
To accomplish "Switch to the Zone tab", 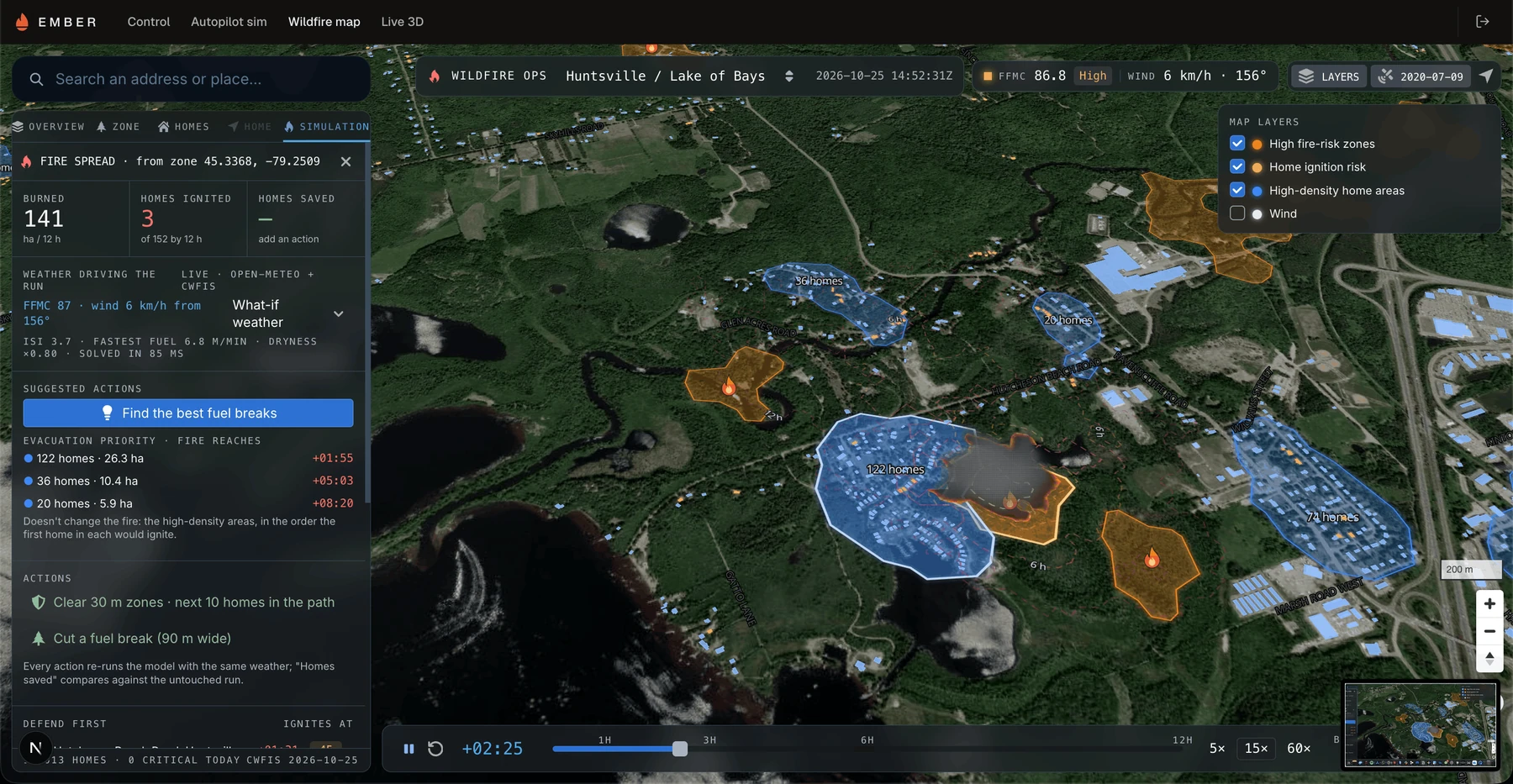I will click(x=119, y=127).
